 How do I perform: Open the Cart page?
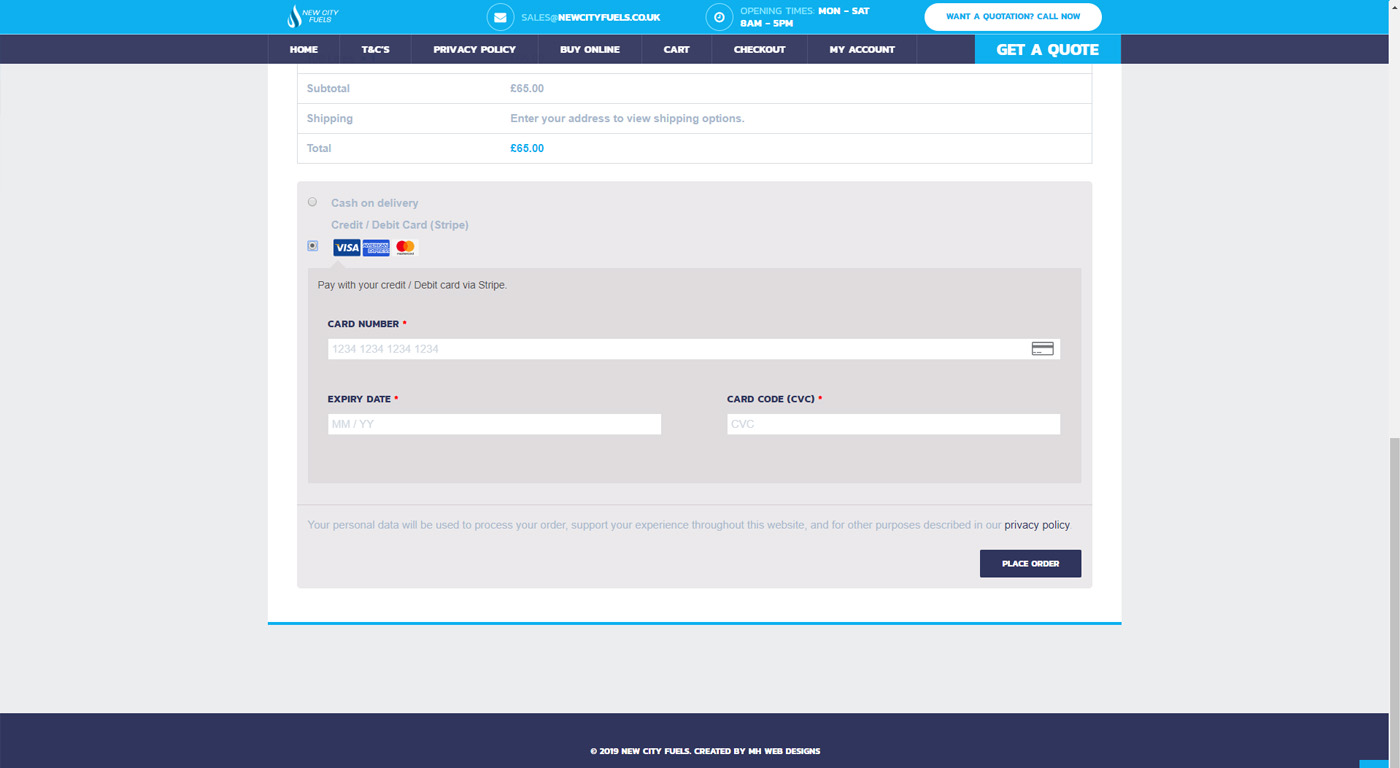coord(676,49)
